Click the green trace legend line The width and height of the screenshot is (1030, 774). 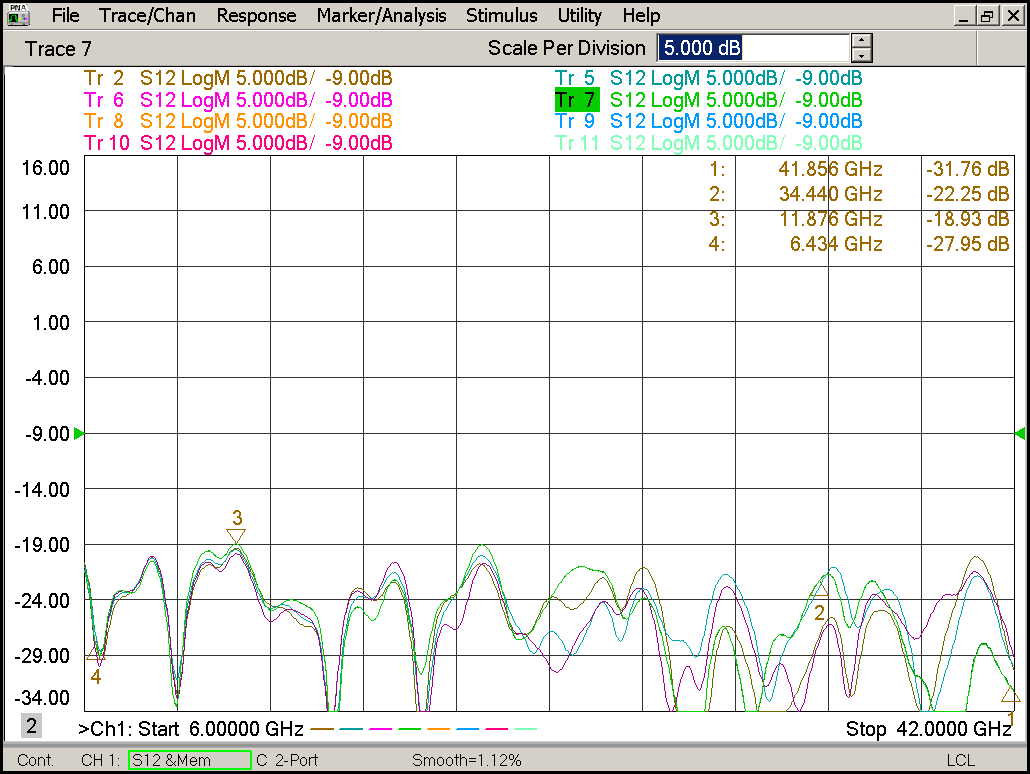[410, 729]
